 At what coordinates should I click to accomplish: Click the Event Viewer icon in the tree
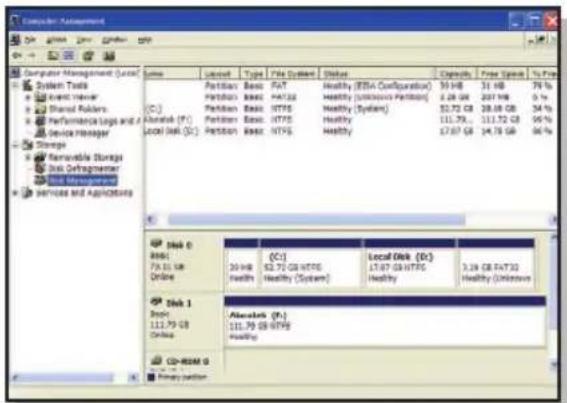tap(40, 97)
